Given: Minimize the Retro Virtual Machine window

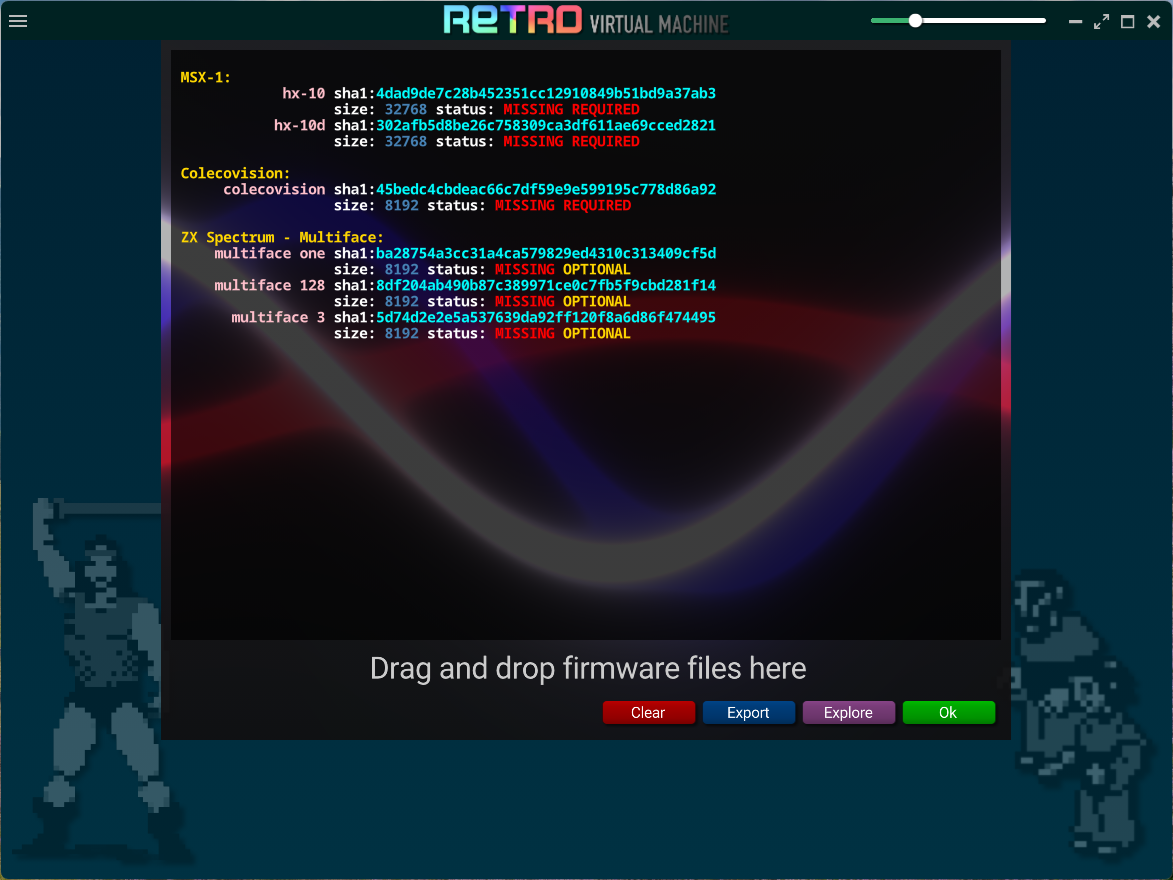Looking at the screenshot, I should 1075,22.
